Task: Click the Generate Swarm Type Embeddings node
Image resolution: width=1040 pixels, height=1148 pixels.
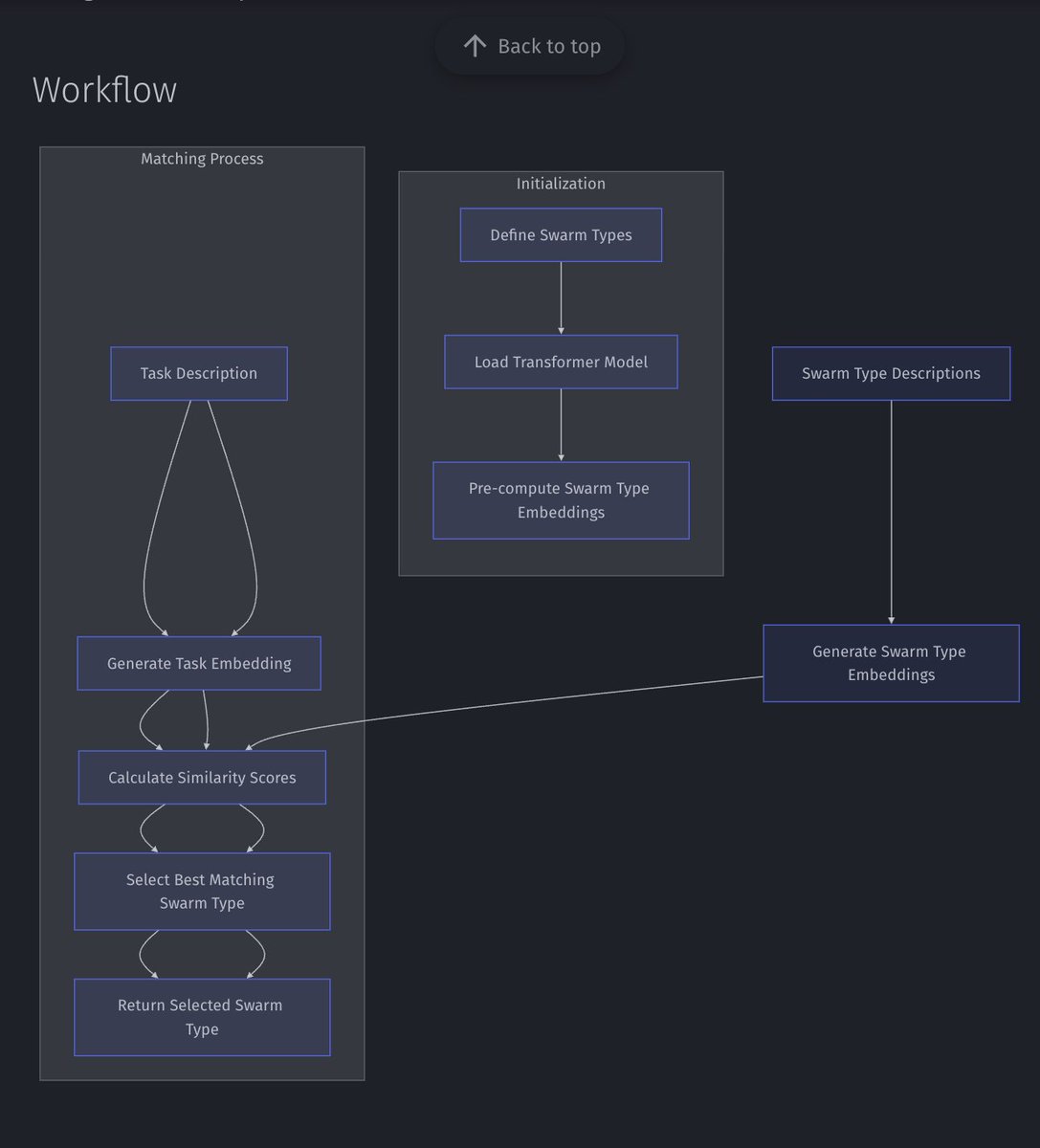Action: pyautogui.click(x=891, y=663)
